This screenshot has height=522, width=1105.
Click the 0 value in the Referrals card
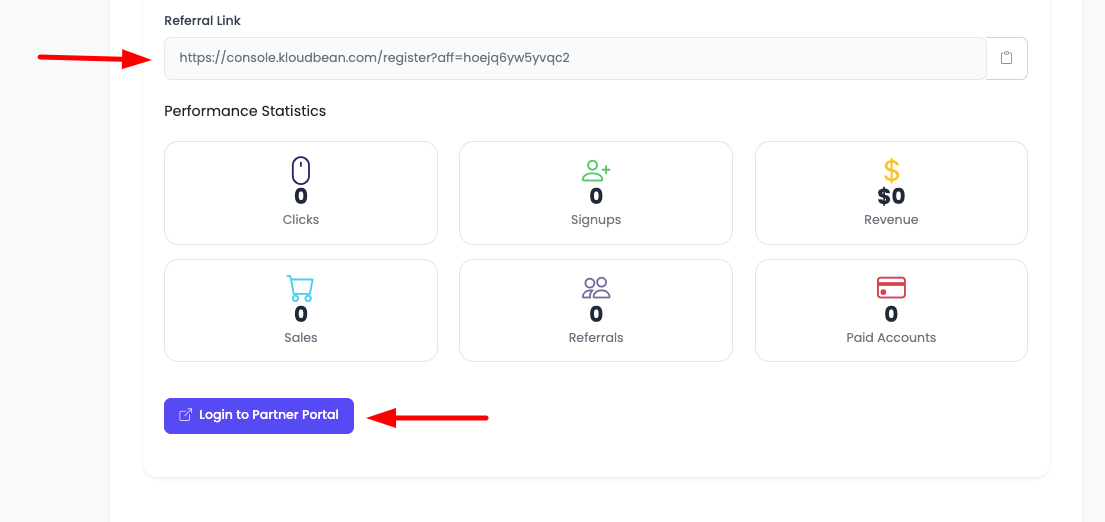click(596, 313)
